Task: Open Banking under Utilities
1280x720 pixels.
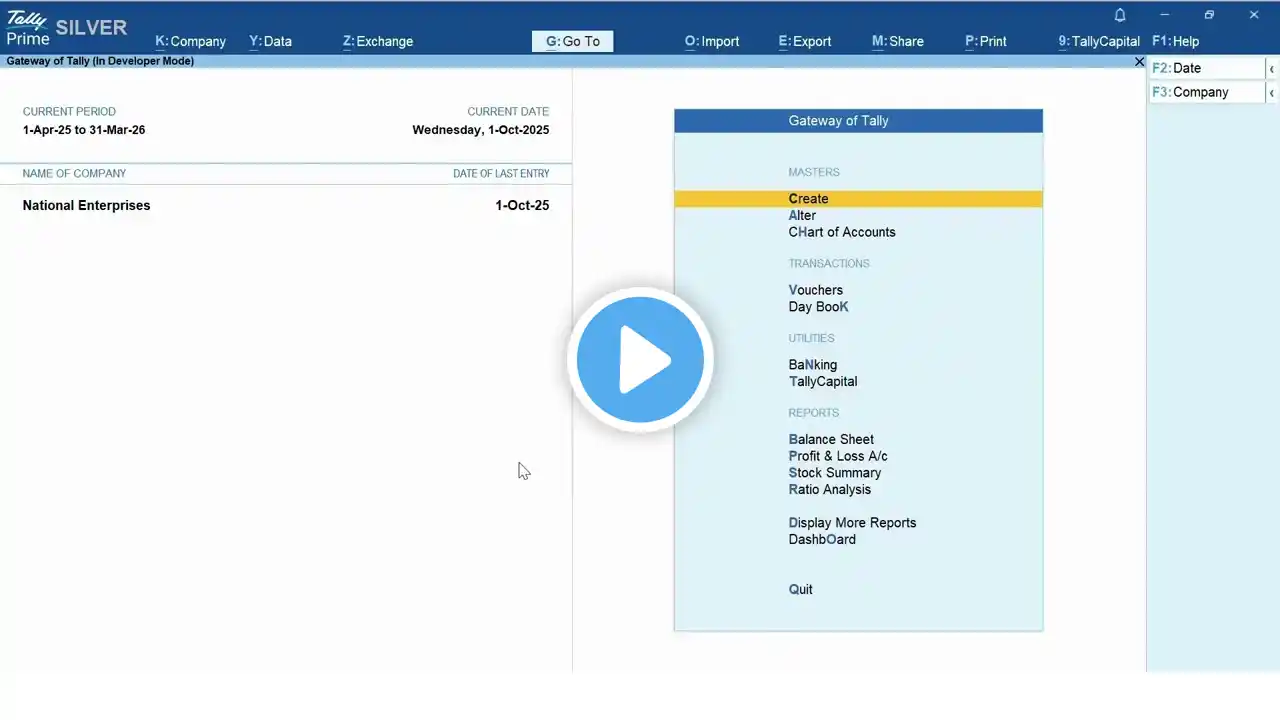Action: coord(813,365)
